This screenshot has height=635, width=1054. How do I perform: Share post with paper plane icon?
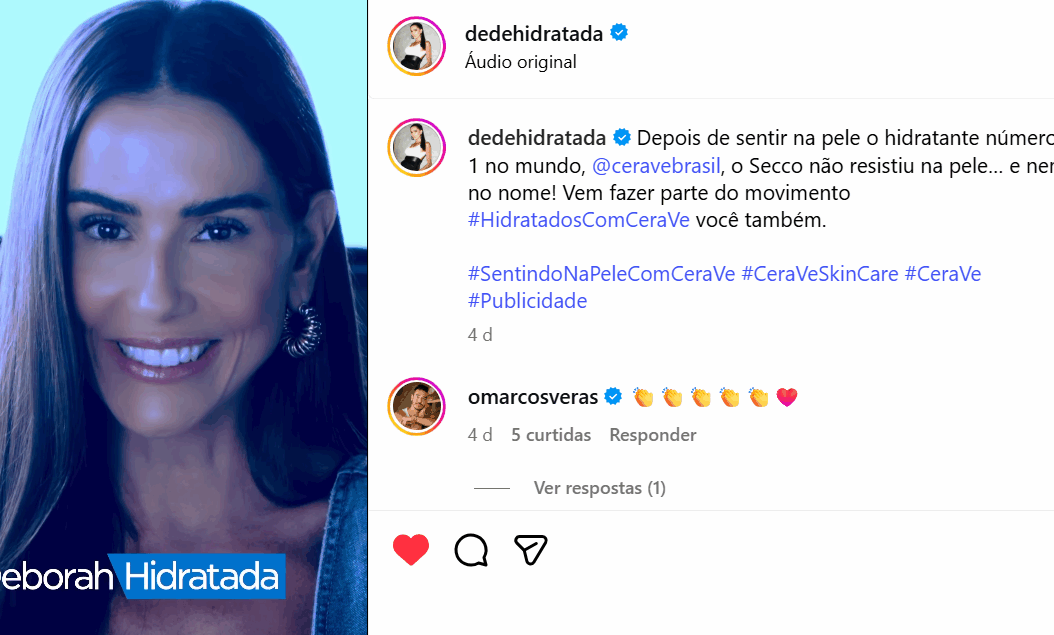tap(530, 550)
